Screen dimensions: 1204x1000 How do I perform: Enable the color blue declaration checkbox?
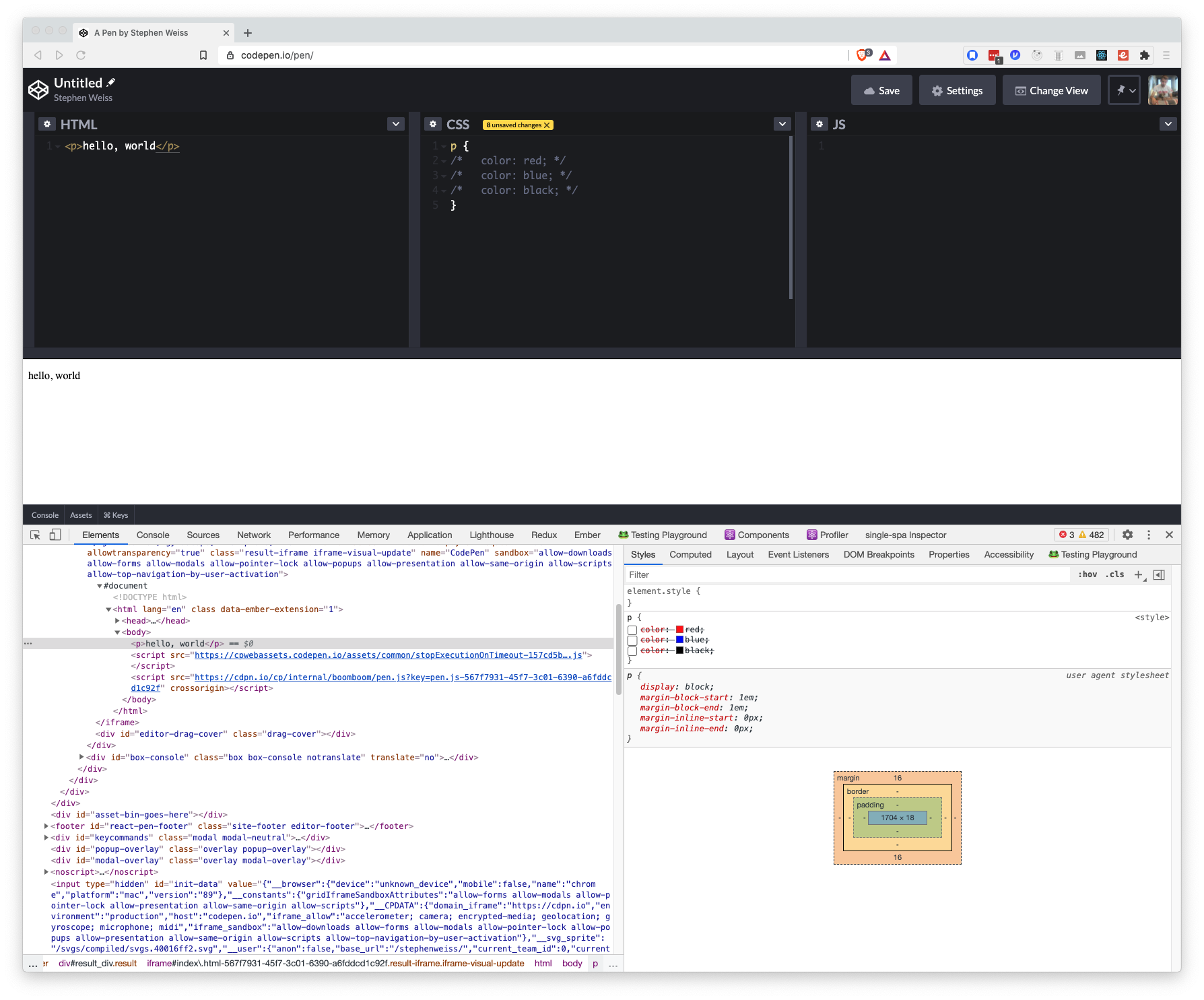pyautogui.click(x=632, y=640)
